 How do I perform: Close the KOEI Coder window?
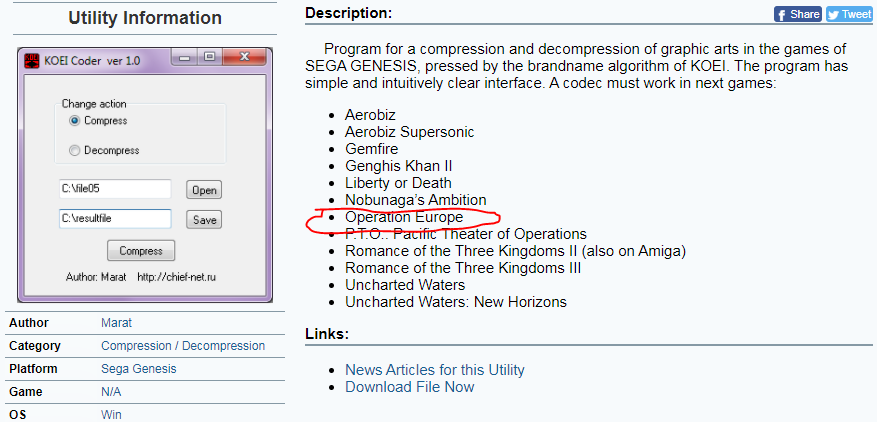click(x=244, y=58)
